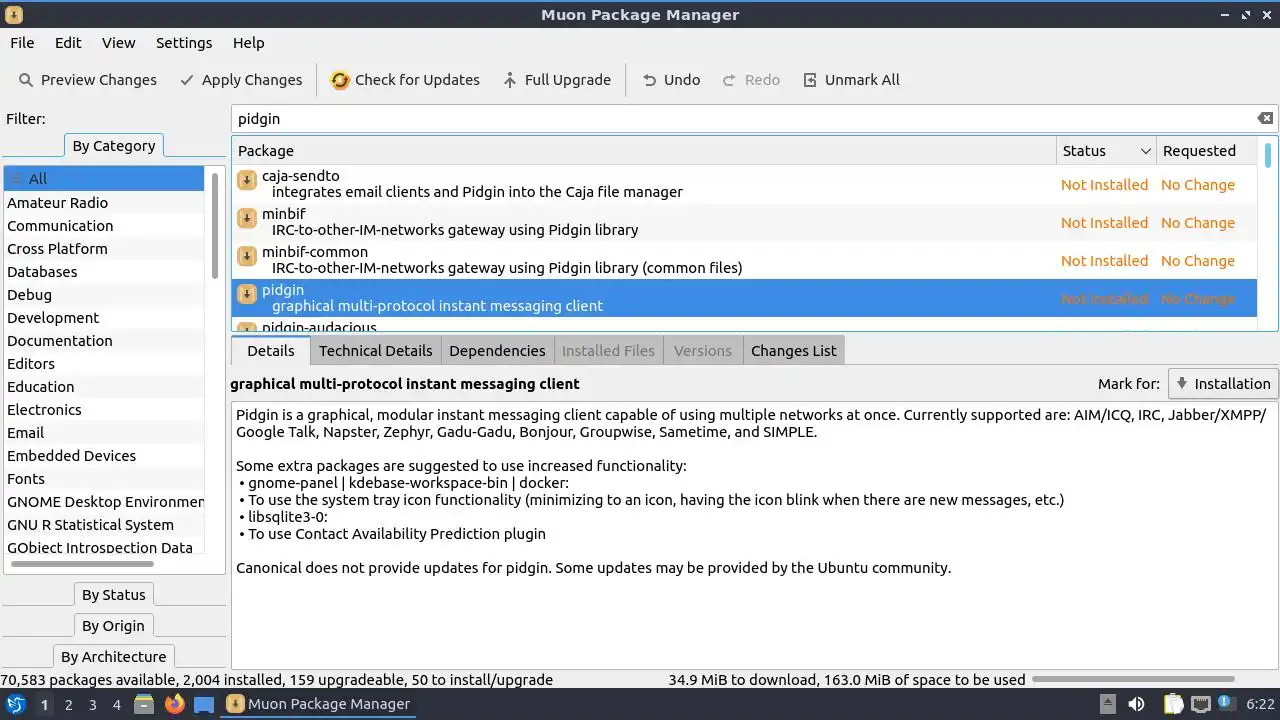
Task: Click the volume tray icon
Action: [x=1136, y=704]
